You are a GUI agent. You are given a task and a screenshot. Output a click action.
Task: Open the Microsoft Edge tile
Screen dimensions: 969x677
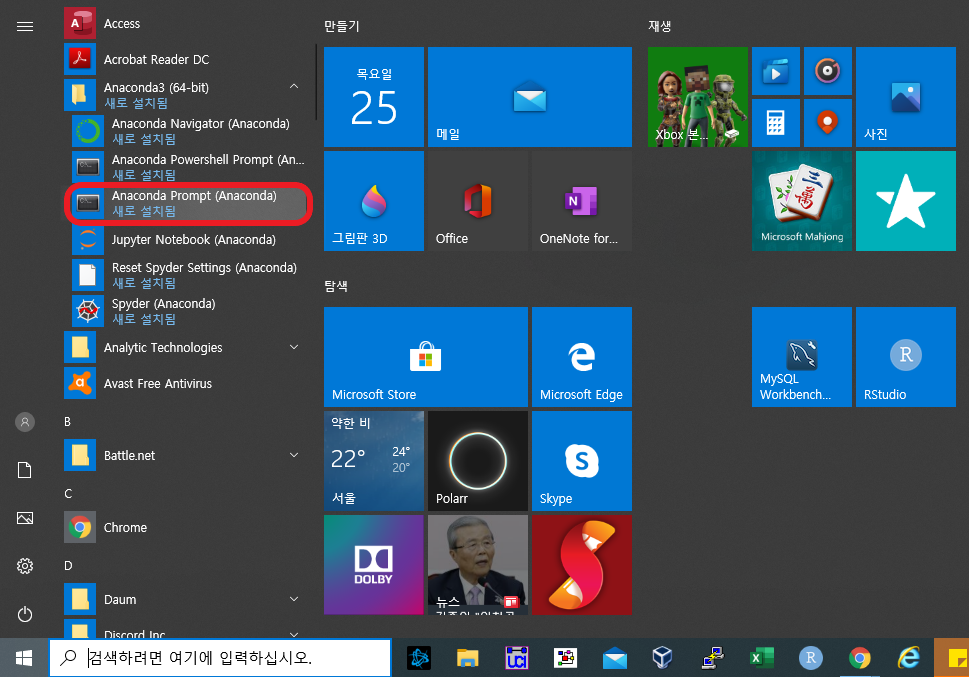coord(582,357)
